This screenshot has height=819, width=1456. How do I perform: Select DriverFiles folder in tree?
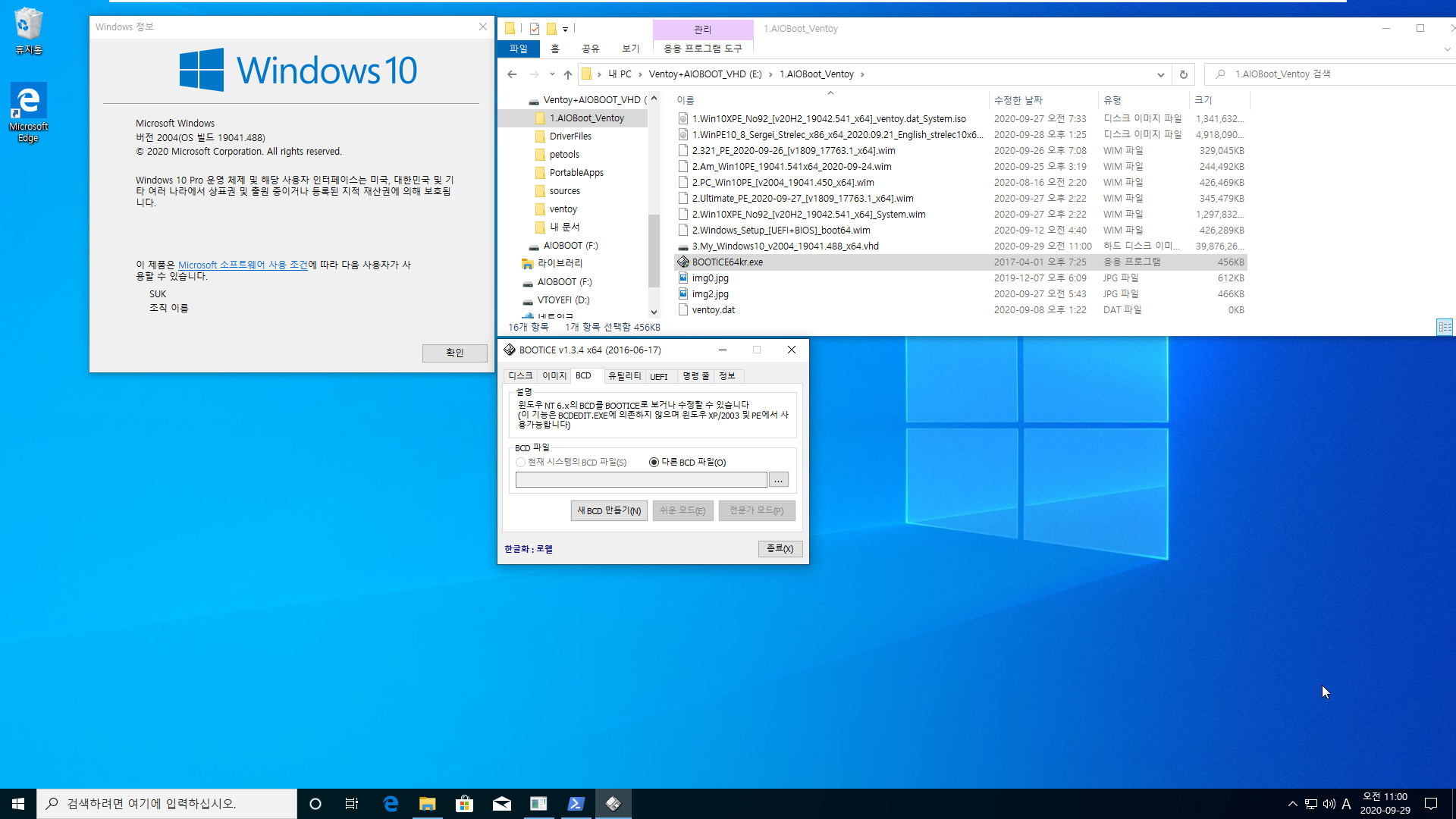click(570, 136)
